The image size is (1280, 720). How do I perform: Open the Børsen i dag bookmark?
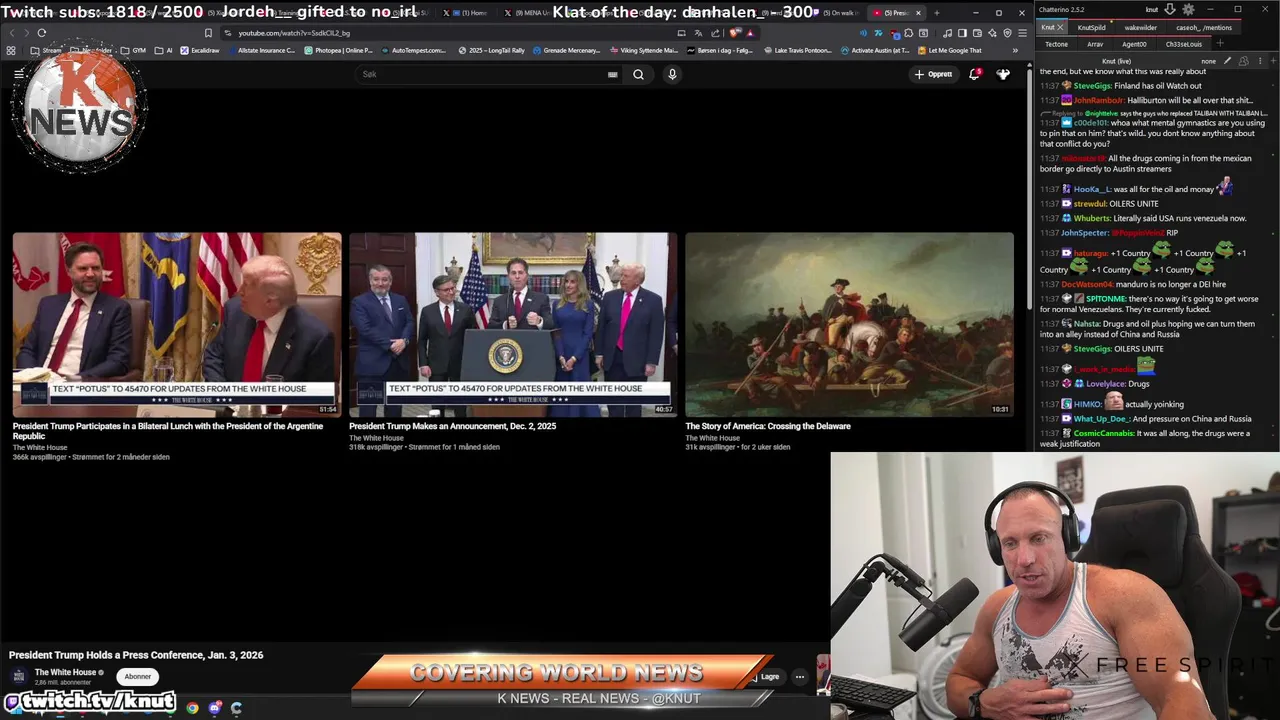pyautogui.click(x=720, y=50)
